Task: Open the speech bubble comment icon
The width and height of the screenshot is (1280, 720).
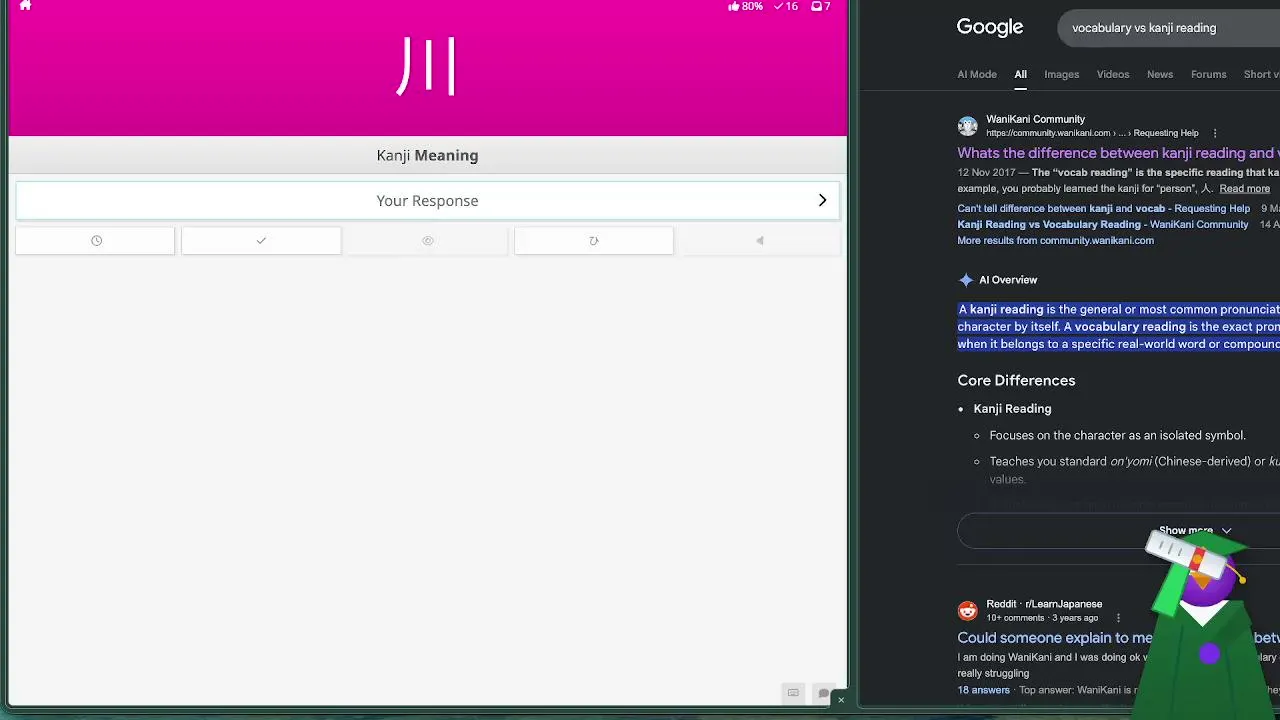Action: [x=824, y=693]
